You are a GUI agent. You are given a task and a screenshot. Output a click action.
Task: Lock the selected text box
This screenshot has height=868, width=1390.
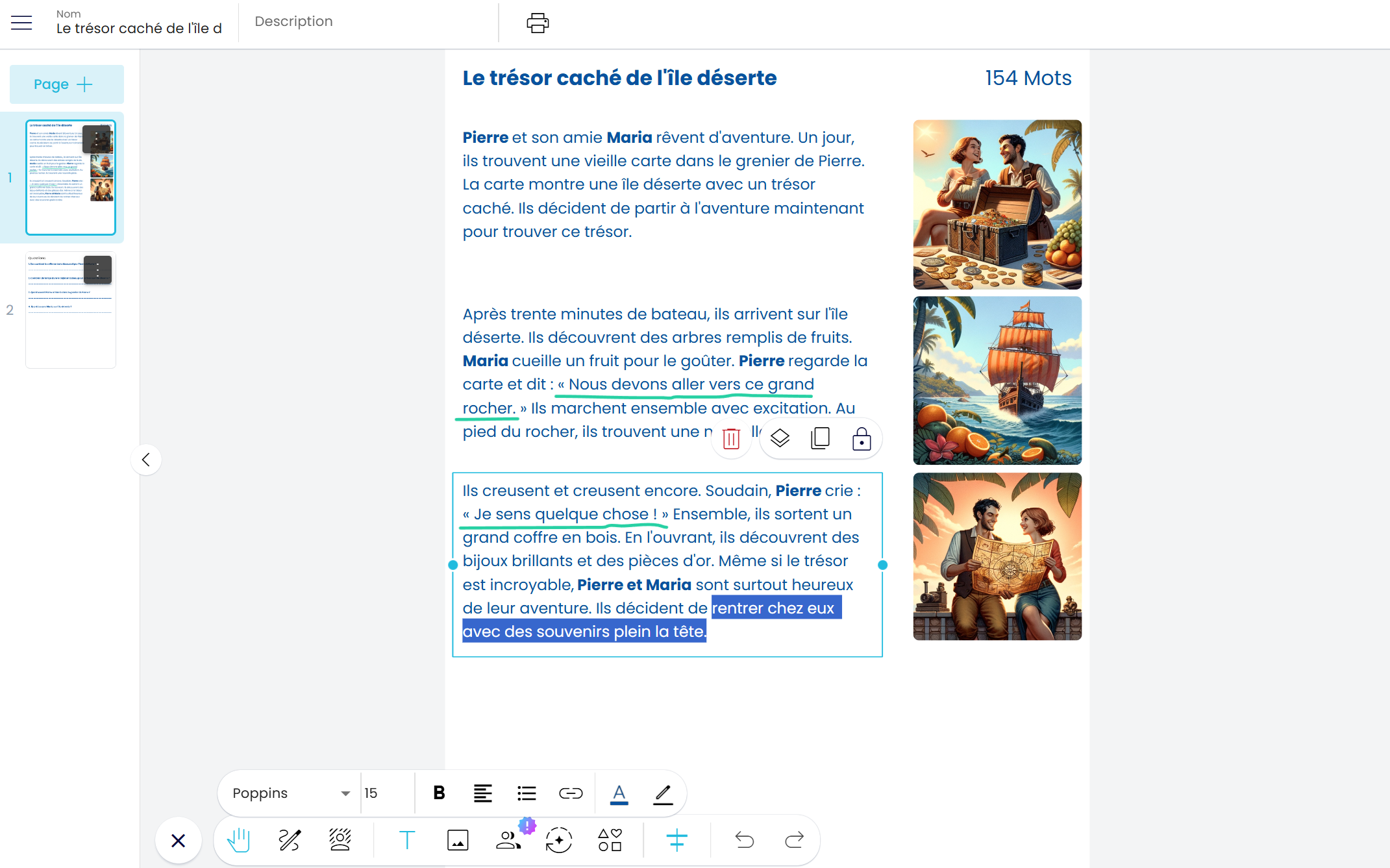click(862, 439)
